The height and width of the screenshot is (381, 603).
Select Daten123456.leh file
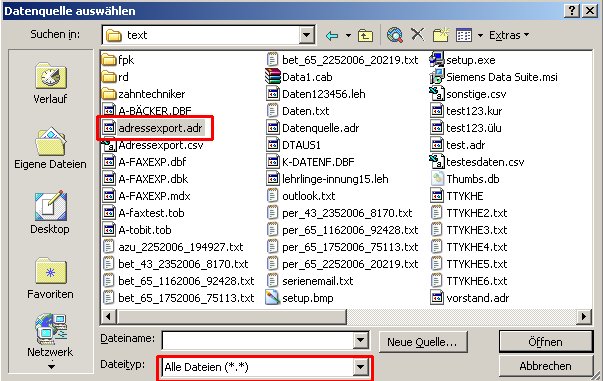pos(315,94)
